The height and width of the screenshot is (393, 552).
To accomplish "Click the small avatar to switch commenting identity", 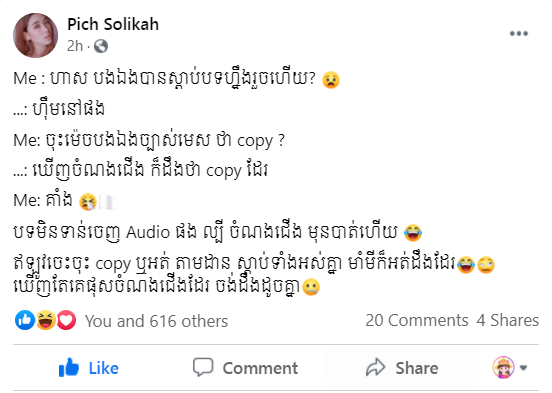I will pyautogui.click(x=503, y=367).
